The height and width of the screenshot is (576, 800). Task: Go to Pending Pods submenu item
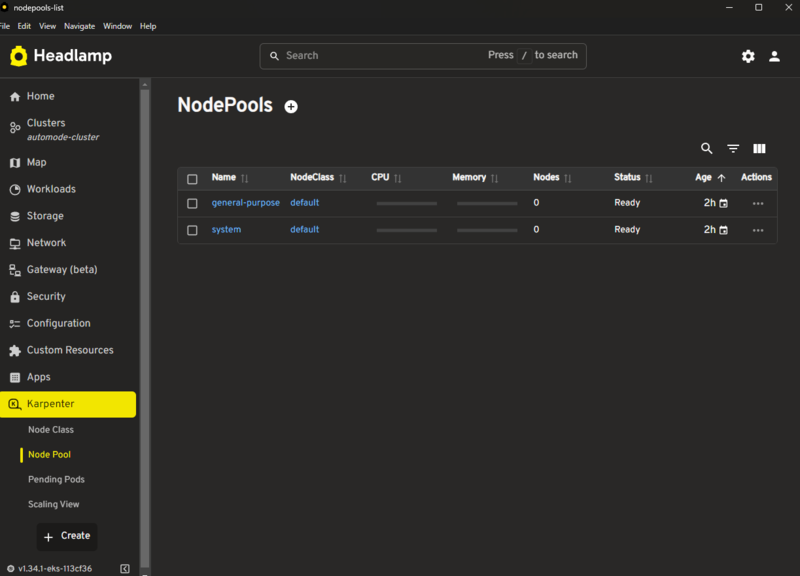coord(57,480)
